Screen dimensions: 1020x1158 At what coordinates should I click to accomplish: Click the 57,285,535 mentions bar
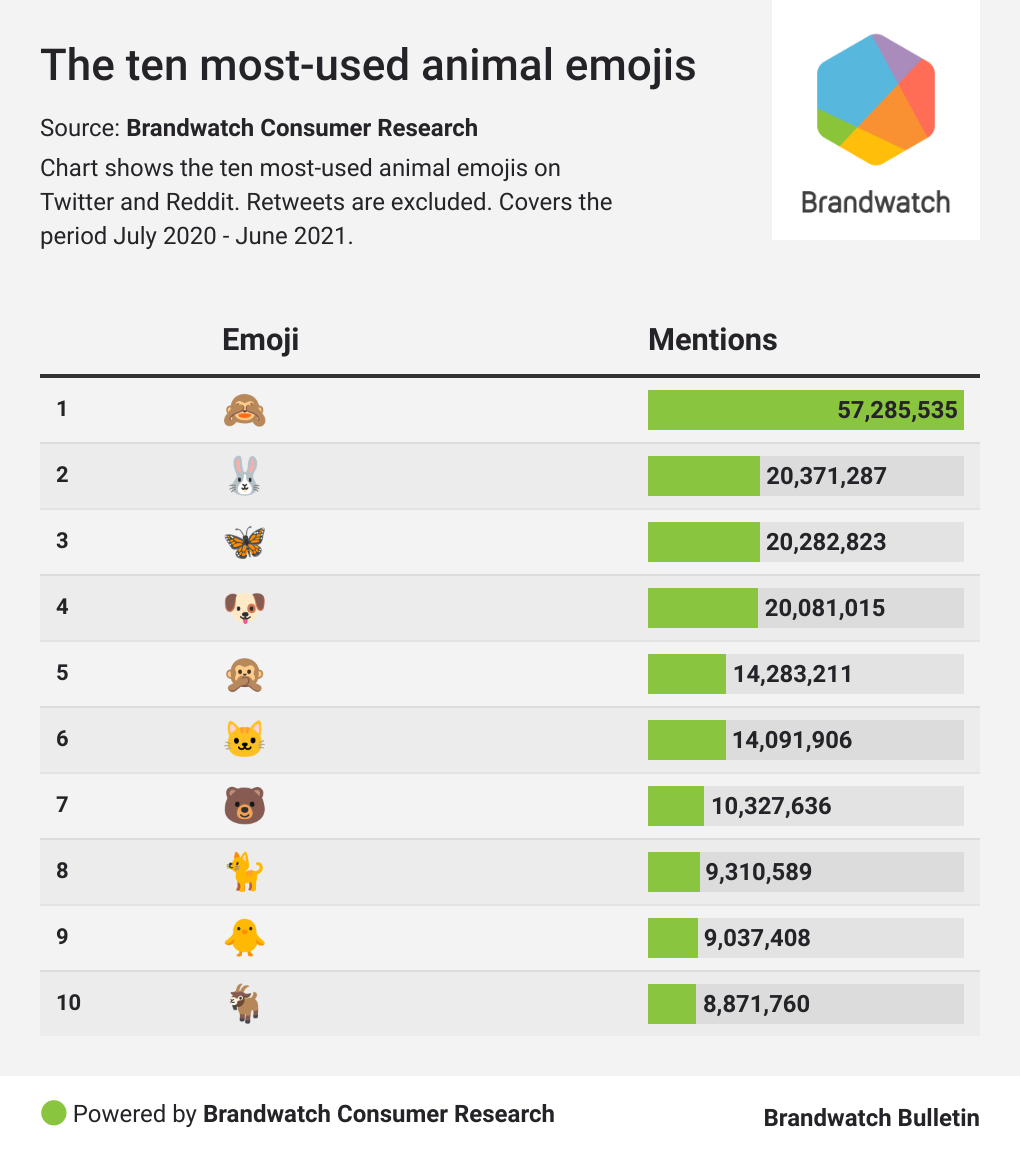pos(805,410)
